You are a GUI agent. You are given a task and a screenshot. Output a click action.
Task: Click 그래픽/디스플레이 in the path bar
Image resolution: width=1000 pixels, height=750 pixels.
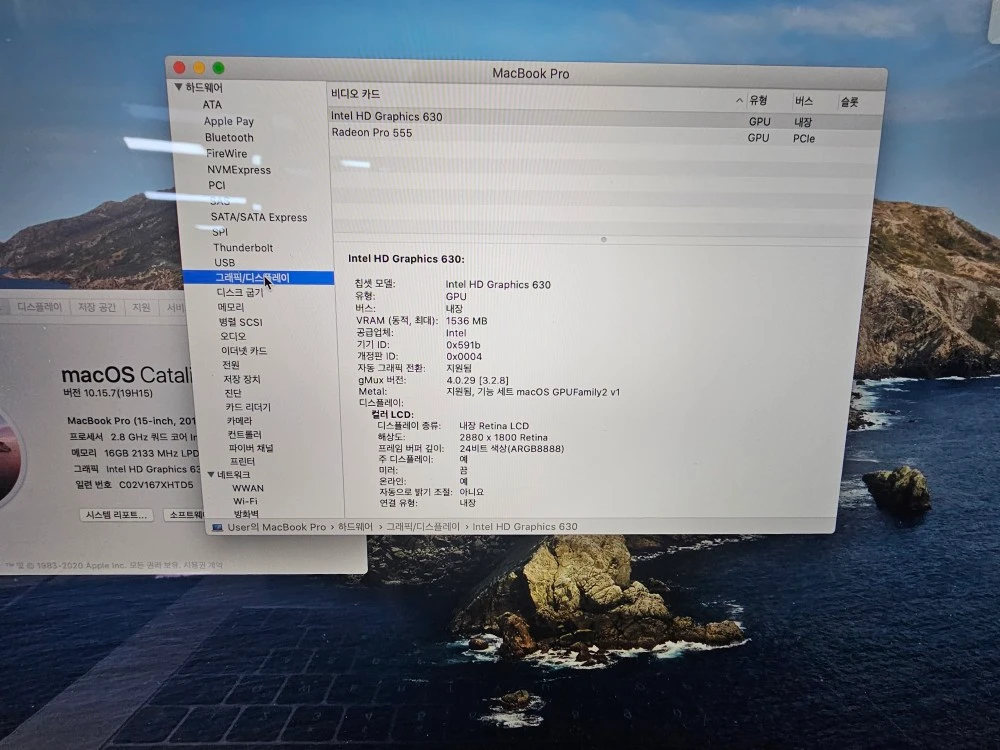tap(423, 527)
